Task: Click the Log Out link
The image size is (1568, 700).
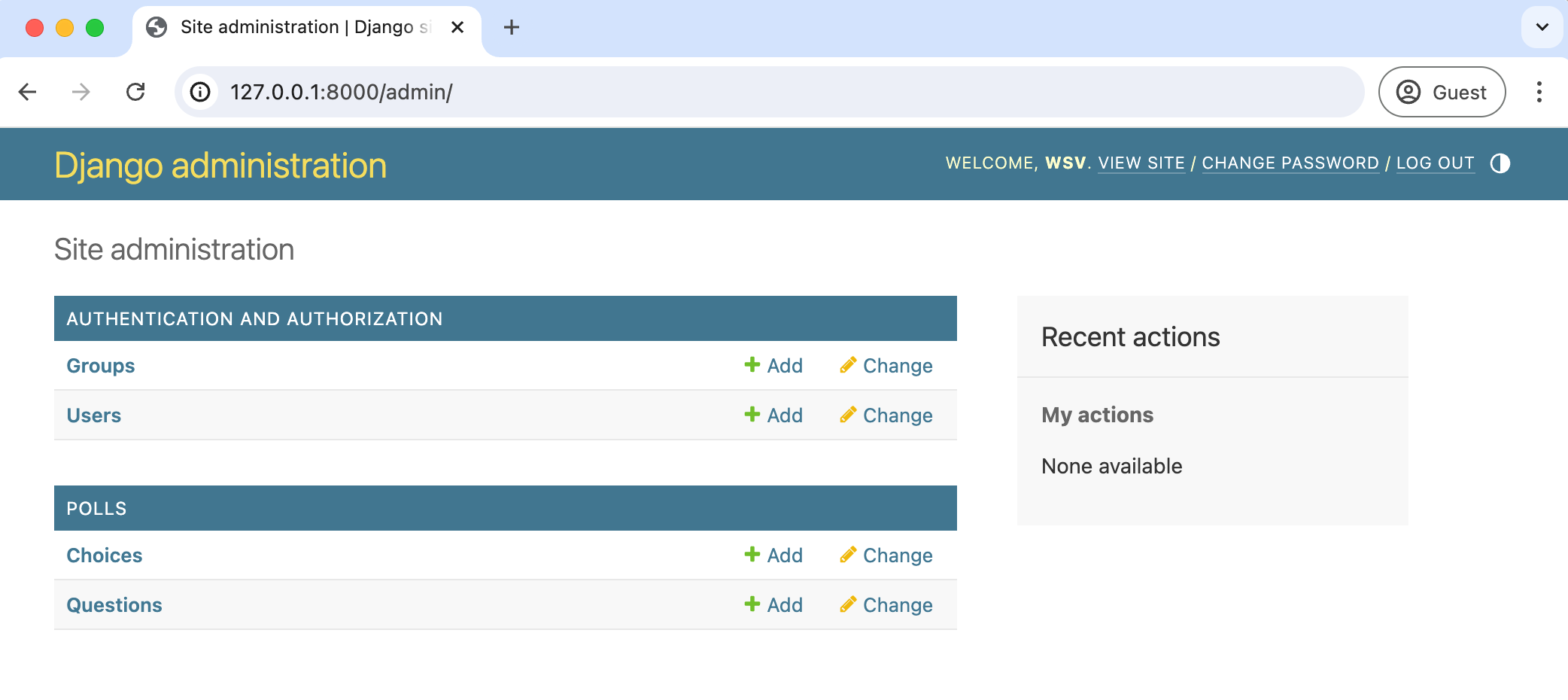Action: [x=1435, y=163]
